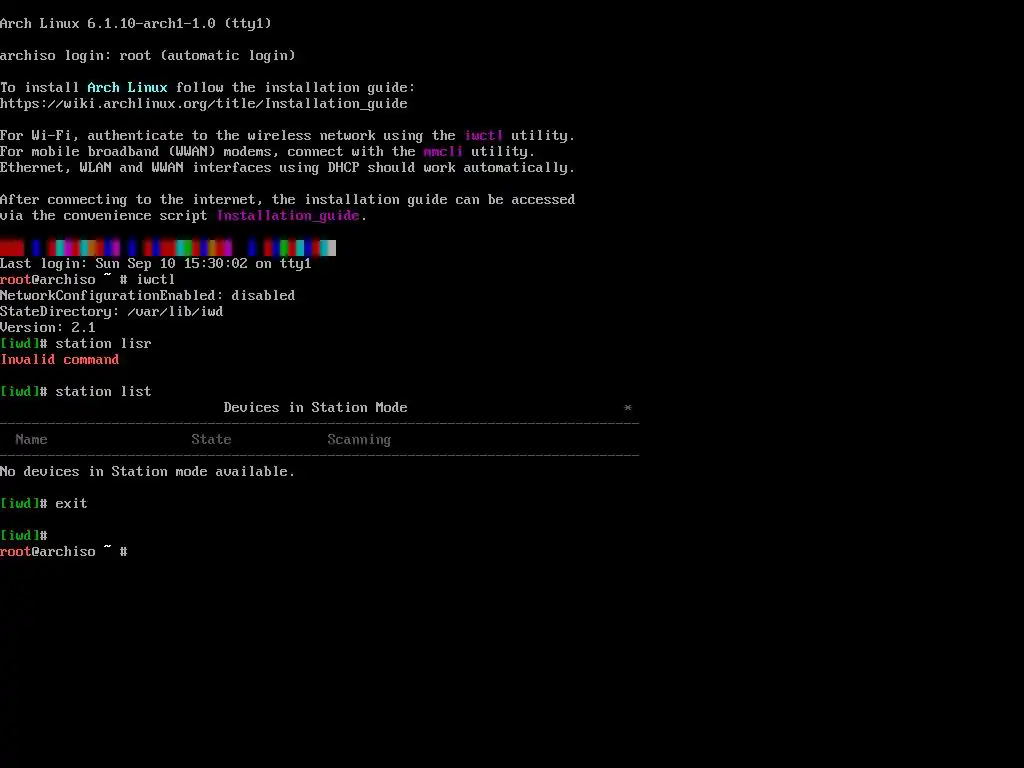Click the red 'Invalid command' error

[59, 360]
